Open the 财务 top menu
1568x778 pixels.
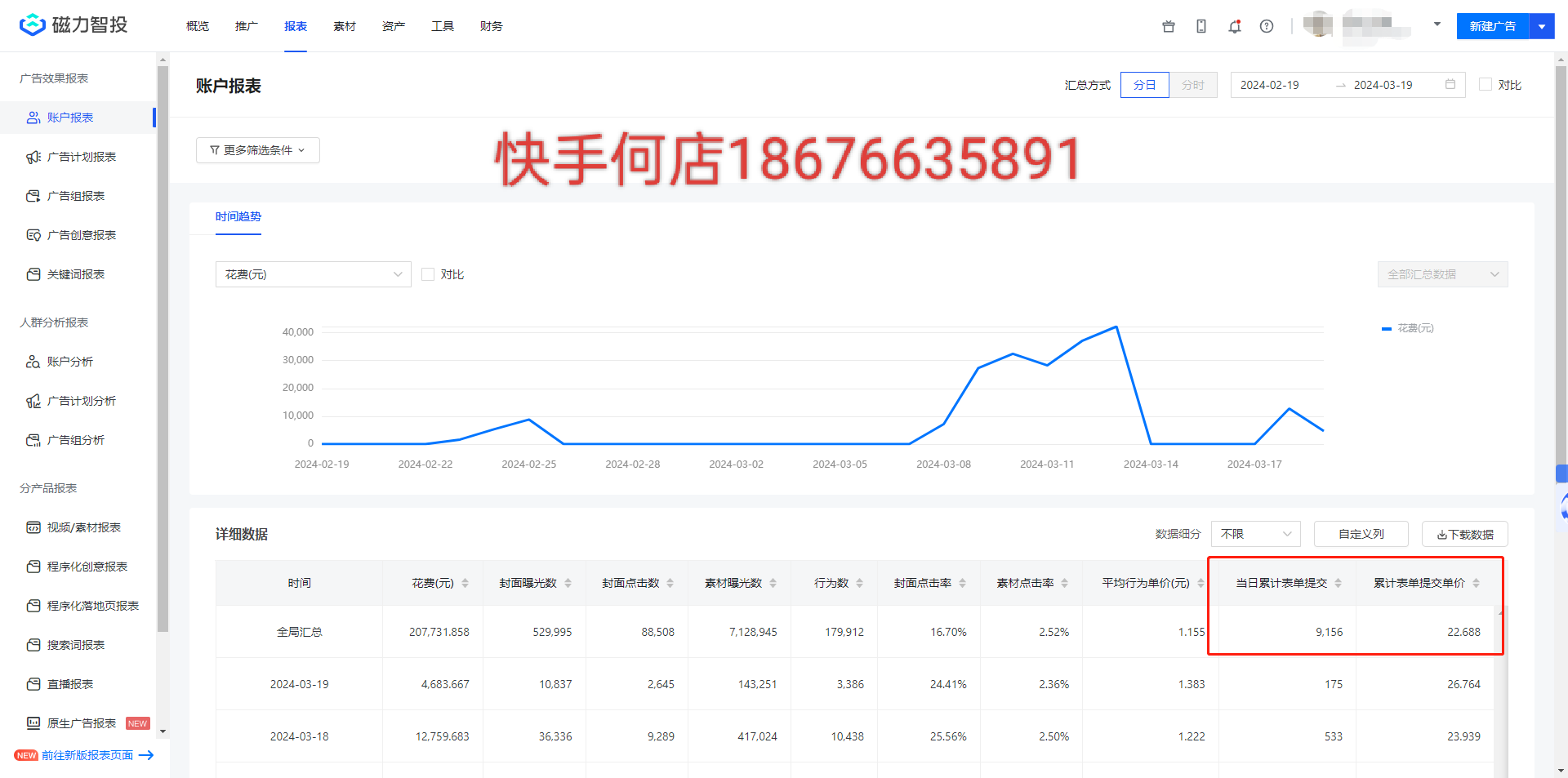click(x=492, y=26)
